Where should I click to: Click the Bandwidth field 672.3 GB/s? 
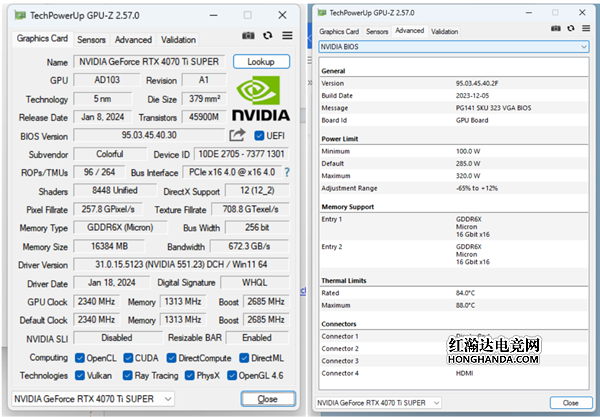pyautogui.click(x=249, y=246)
